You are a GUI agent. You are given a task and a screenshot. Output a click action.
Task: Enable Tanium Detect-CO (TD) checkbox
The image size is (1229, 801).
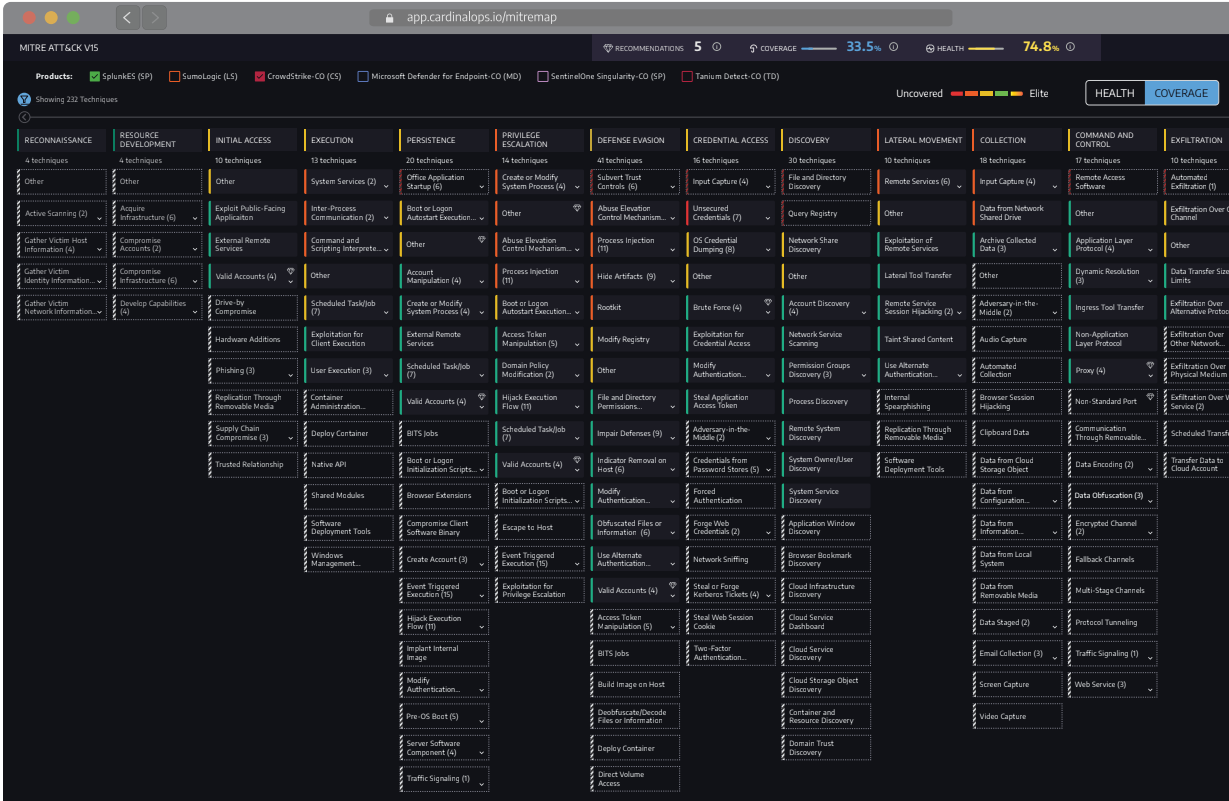687,76
